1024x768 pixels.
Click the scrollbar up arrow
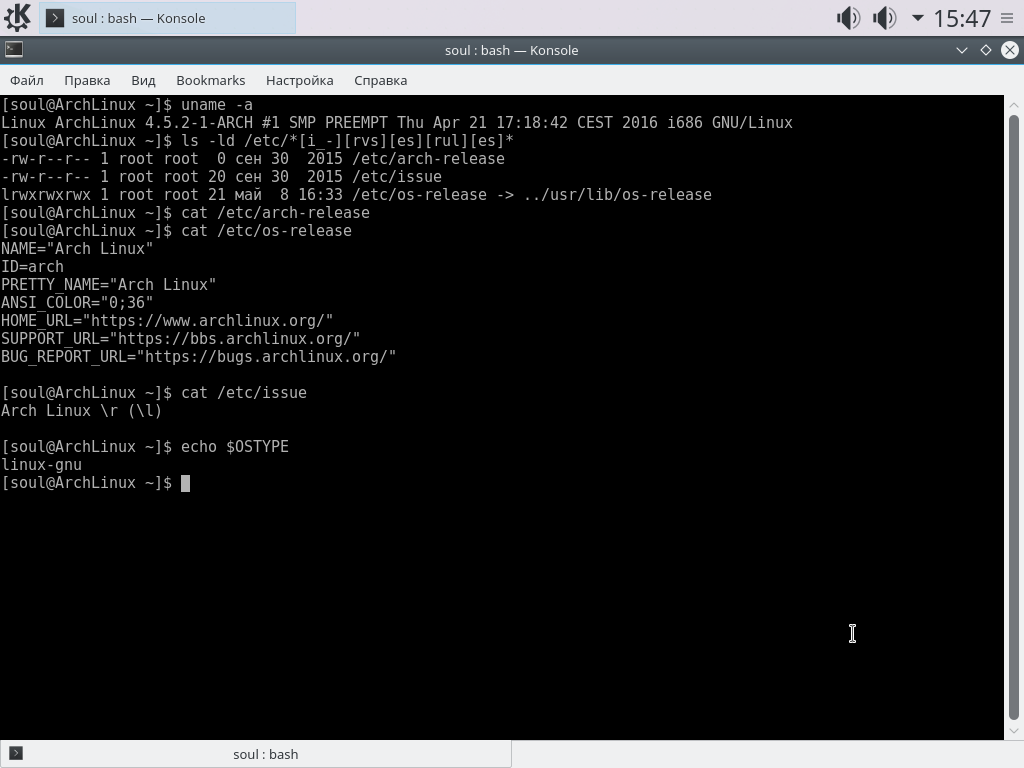(1014, 104)
